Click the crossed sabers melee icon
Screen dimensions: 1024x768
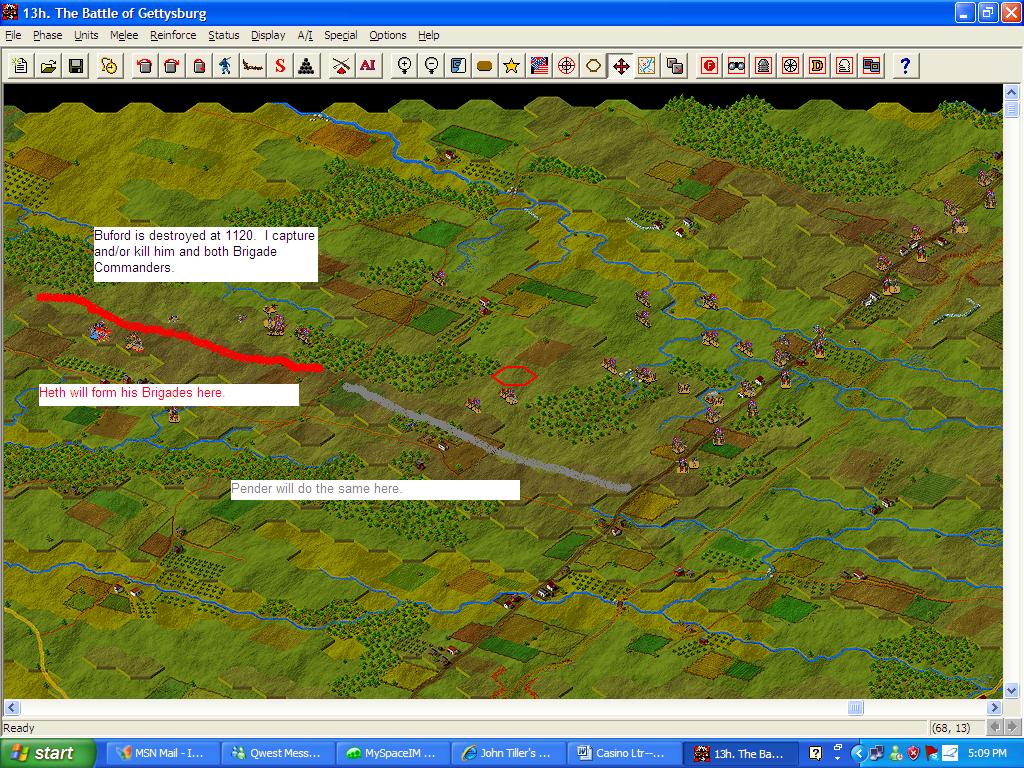341,66
